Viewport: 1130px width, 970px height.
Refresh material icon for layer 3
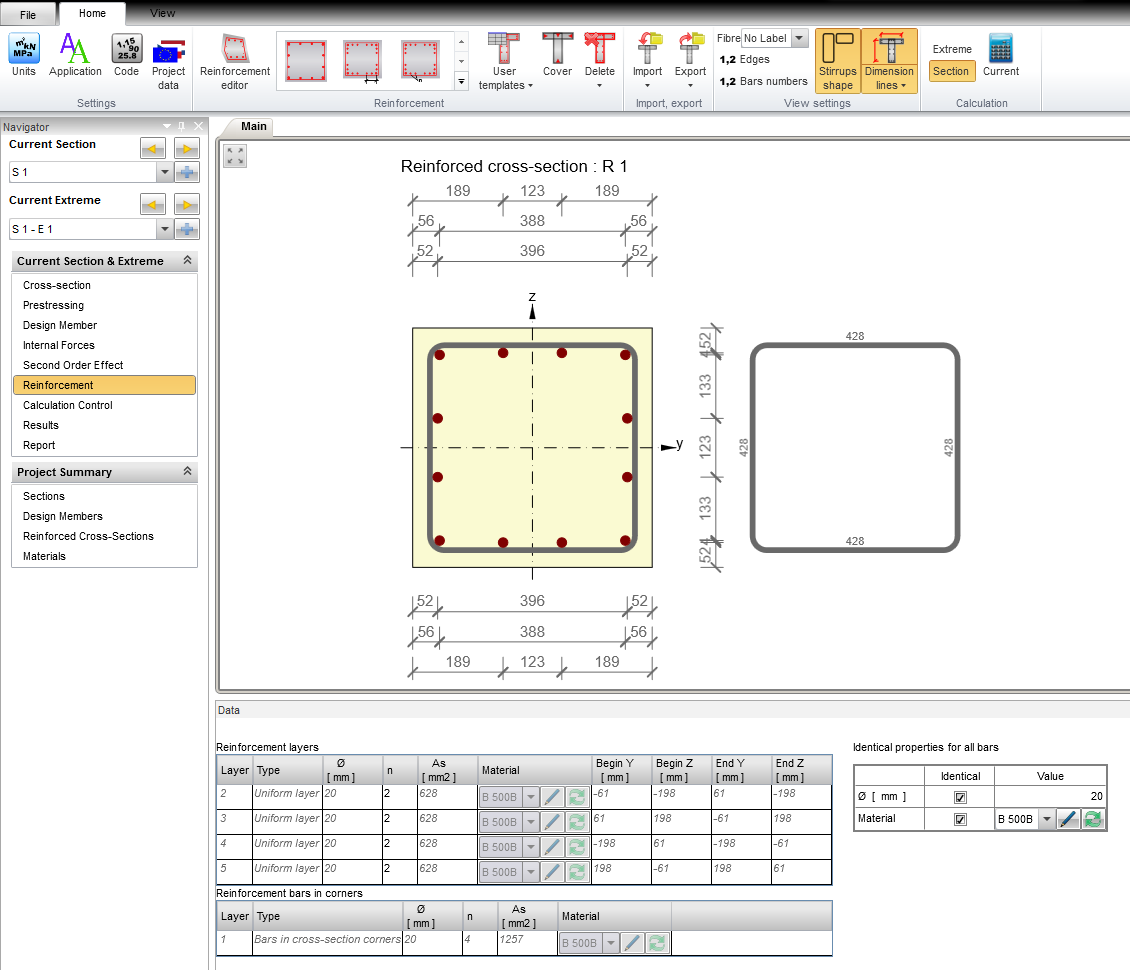[577, 822]
